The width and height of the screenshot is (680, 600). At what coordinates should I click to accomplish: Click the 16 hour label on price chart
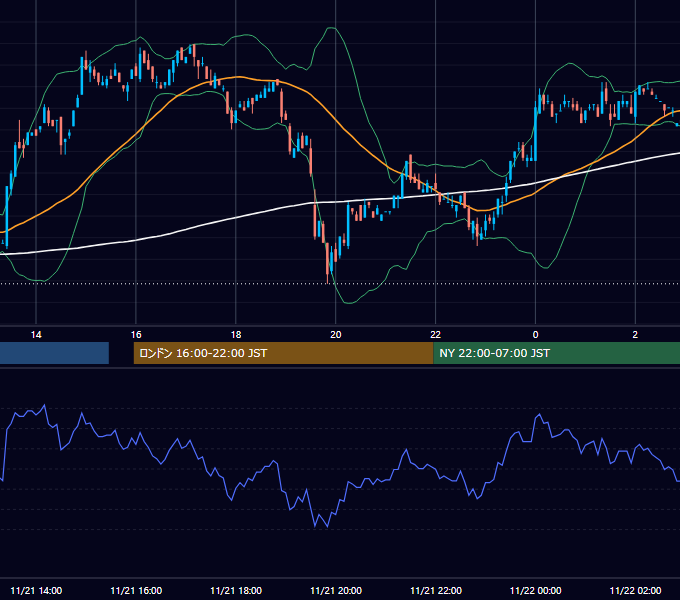pyautogui.click(x=136, y=335)
